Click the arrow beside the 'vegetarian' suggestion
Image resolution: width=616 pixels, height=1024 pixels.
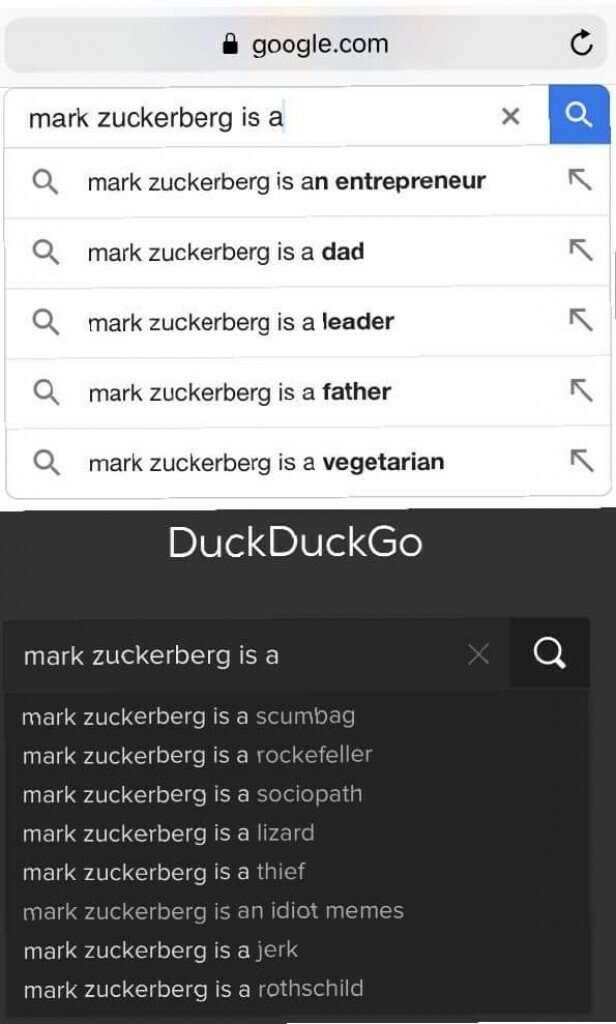pos(580,461)
